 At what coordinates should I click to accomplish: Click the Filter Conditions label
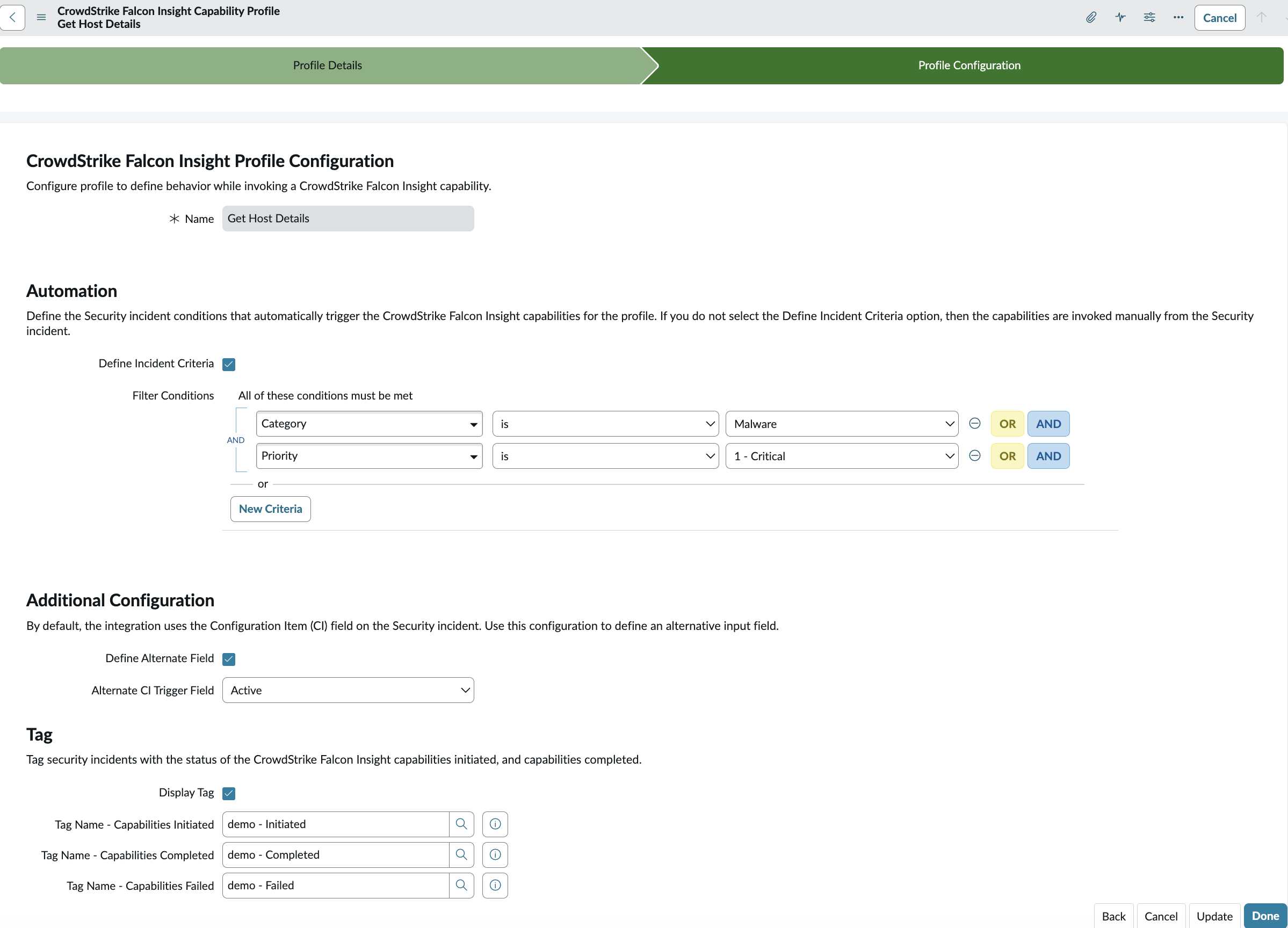point(173,395)
